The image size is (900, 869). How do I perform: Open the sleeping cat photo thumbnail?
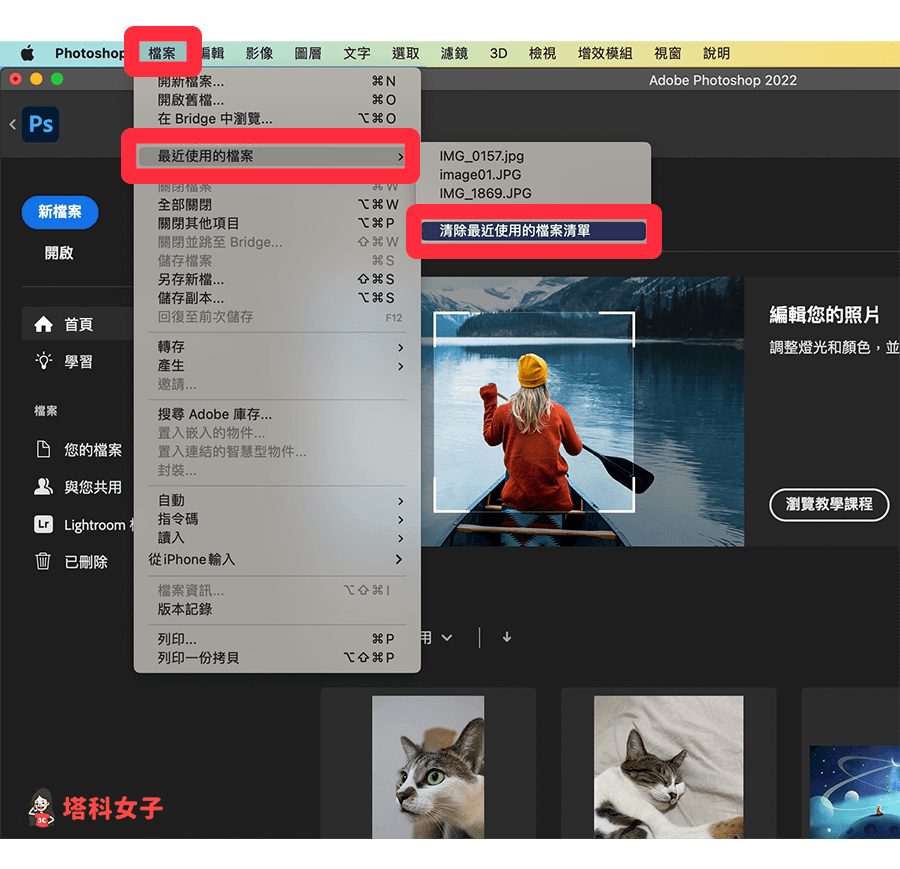click(668, 767)
